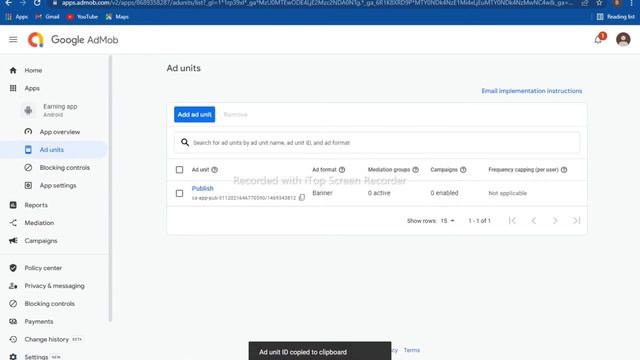
Task: Click the Change history clock icon
Action: tap(13, 339)
